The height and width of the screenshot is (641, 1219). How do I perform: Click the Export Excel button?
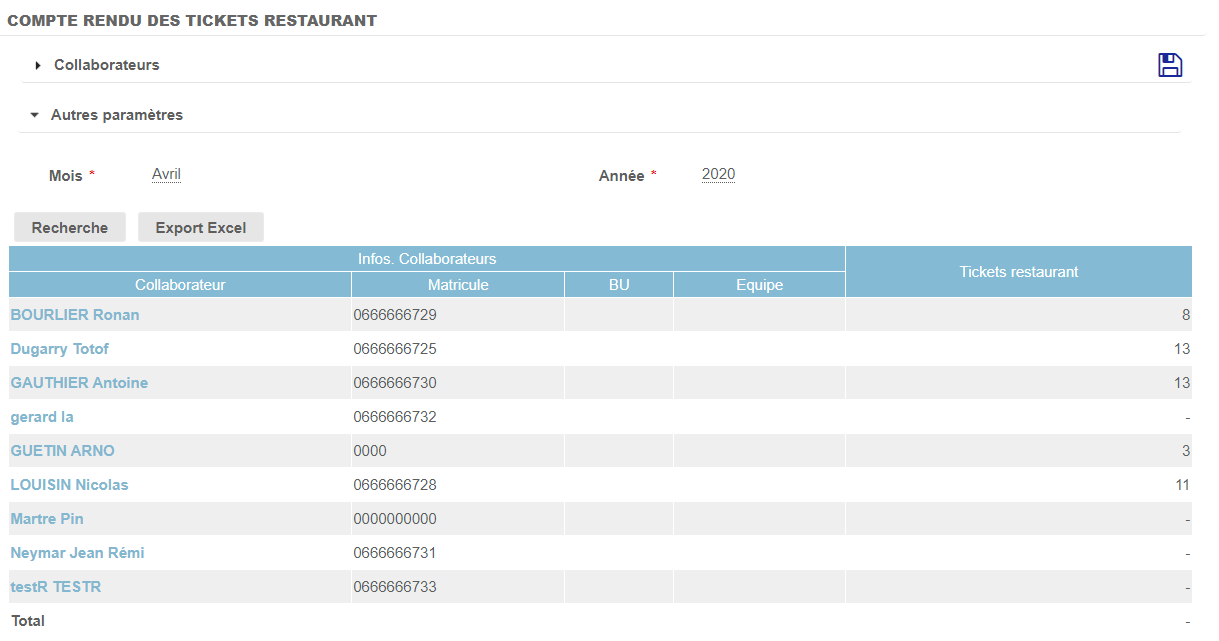click(200, 228)
